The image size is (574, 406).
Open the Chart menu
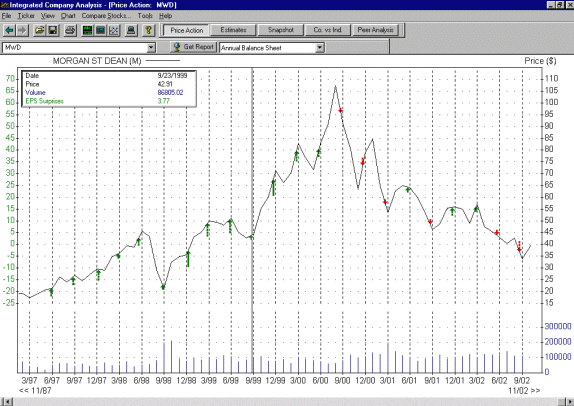(68, 16)
